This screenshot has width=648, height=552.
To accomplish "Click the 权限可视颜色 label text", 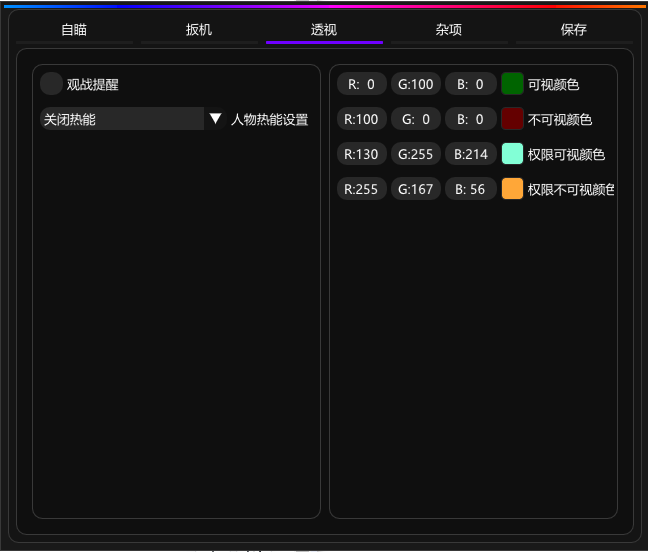I will (x=566, y=155).
